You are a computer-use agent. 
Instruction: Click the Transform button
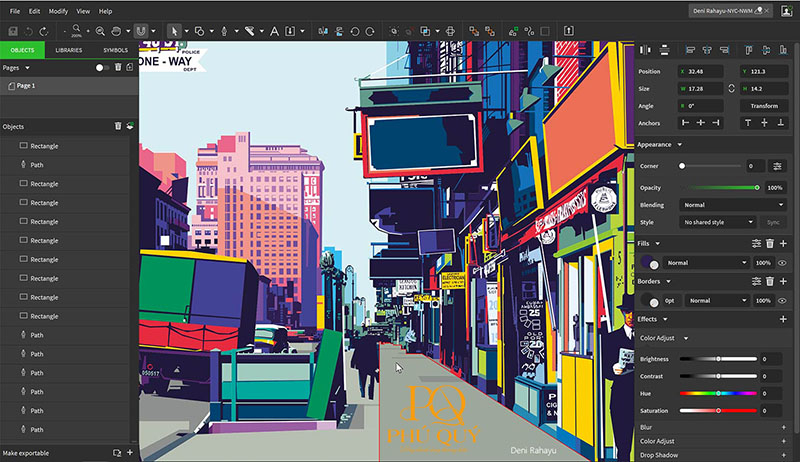pyautogui.click(x=763, y=105)
